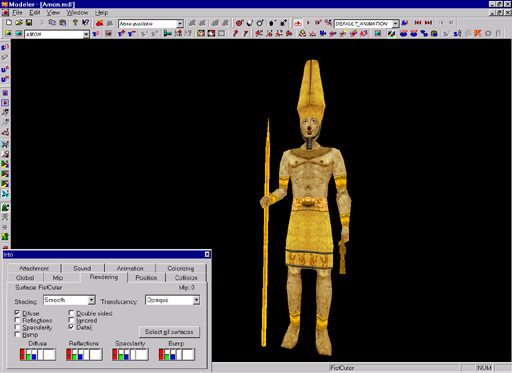Click the Specularity color swatch

pyautogui.click(x=130, y=354)
